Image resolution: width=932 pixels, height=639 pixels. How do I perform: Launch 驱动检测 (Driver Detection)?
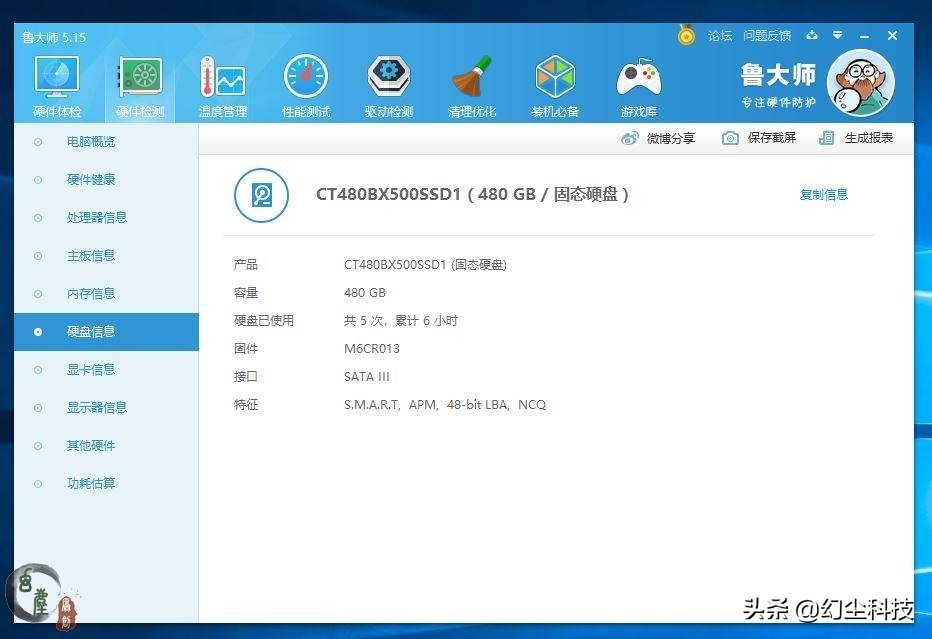click(388, 80)
